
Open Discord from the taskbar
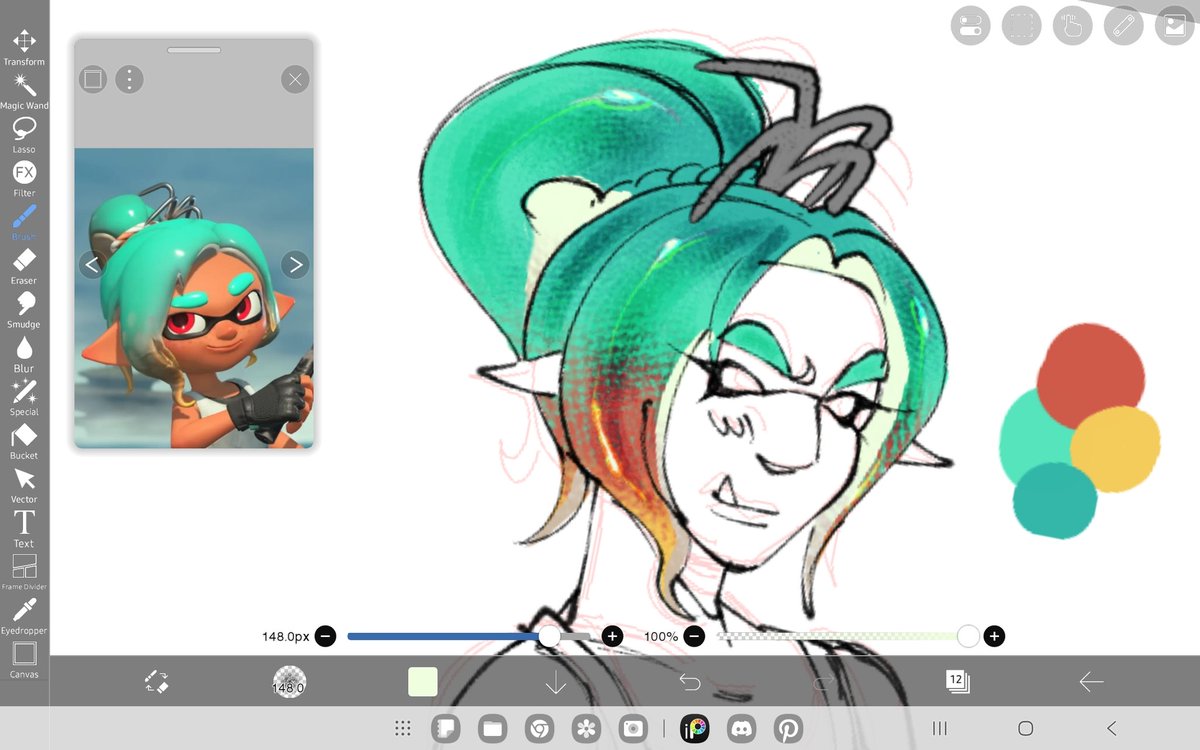click(x=741, y=729)
